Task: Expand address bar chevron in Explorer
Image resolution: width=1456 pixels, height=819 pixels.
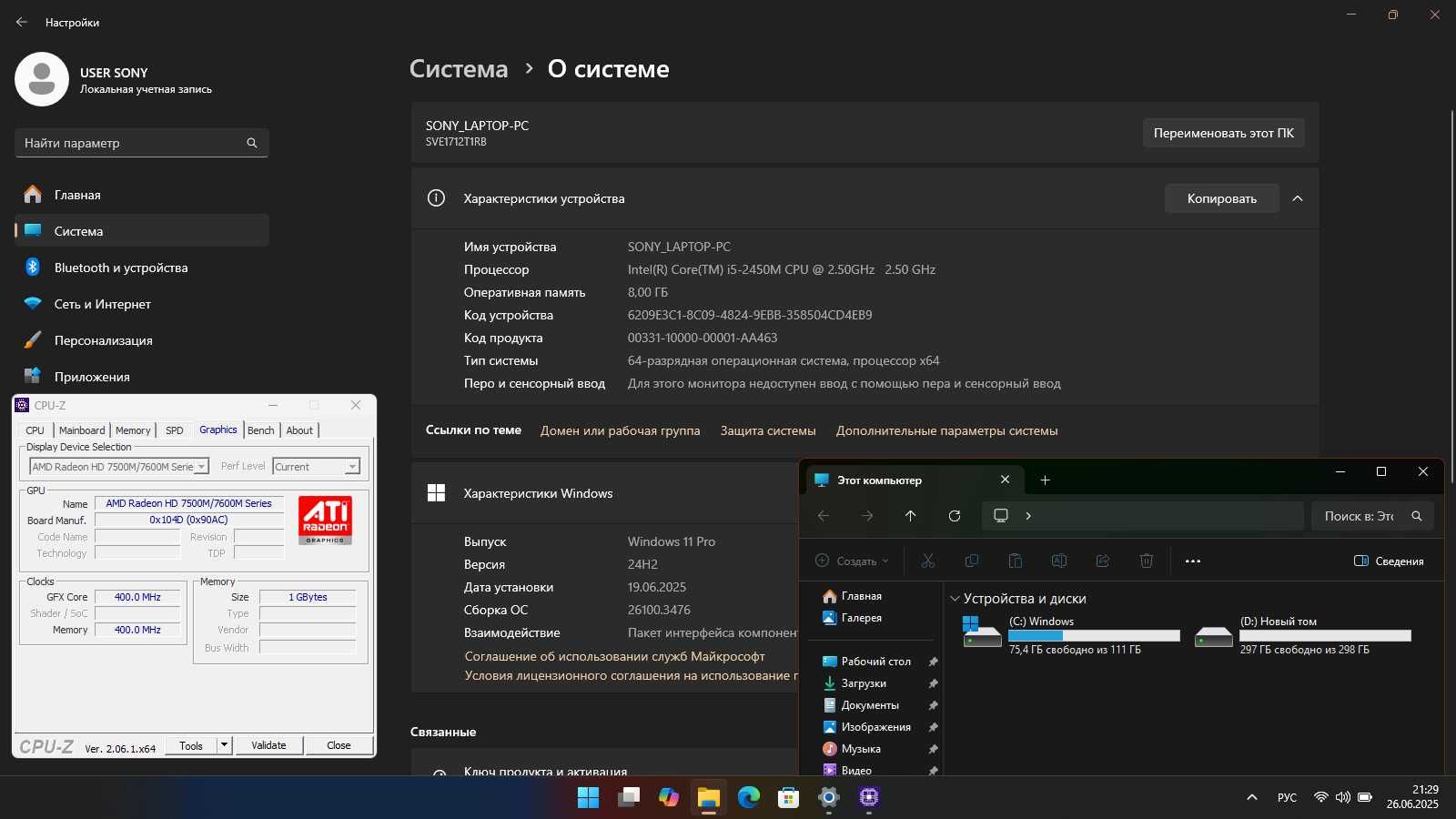Action: [x=1028, y=516]
